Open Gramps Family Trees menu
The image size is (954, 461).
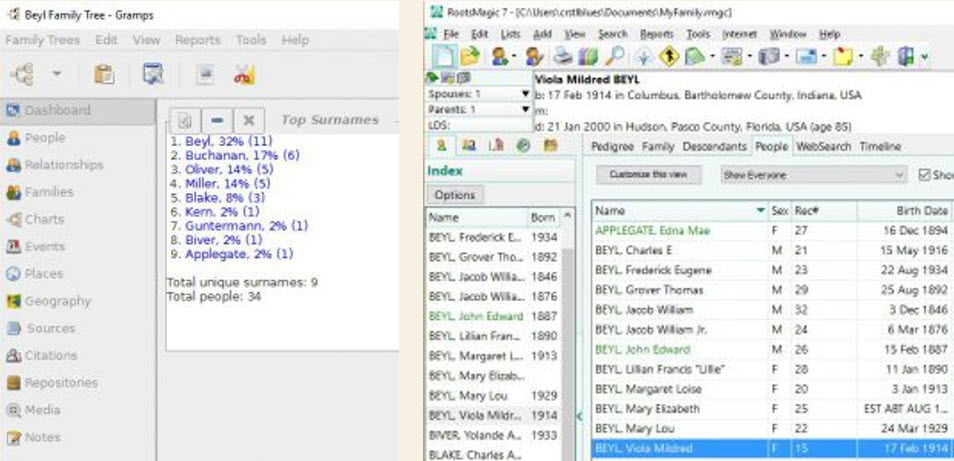click(x=43, y=40)
